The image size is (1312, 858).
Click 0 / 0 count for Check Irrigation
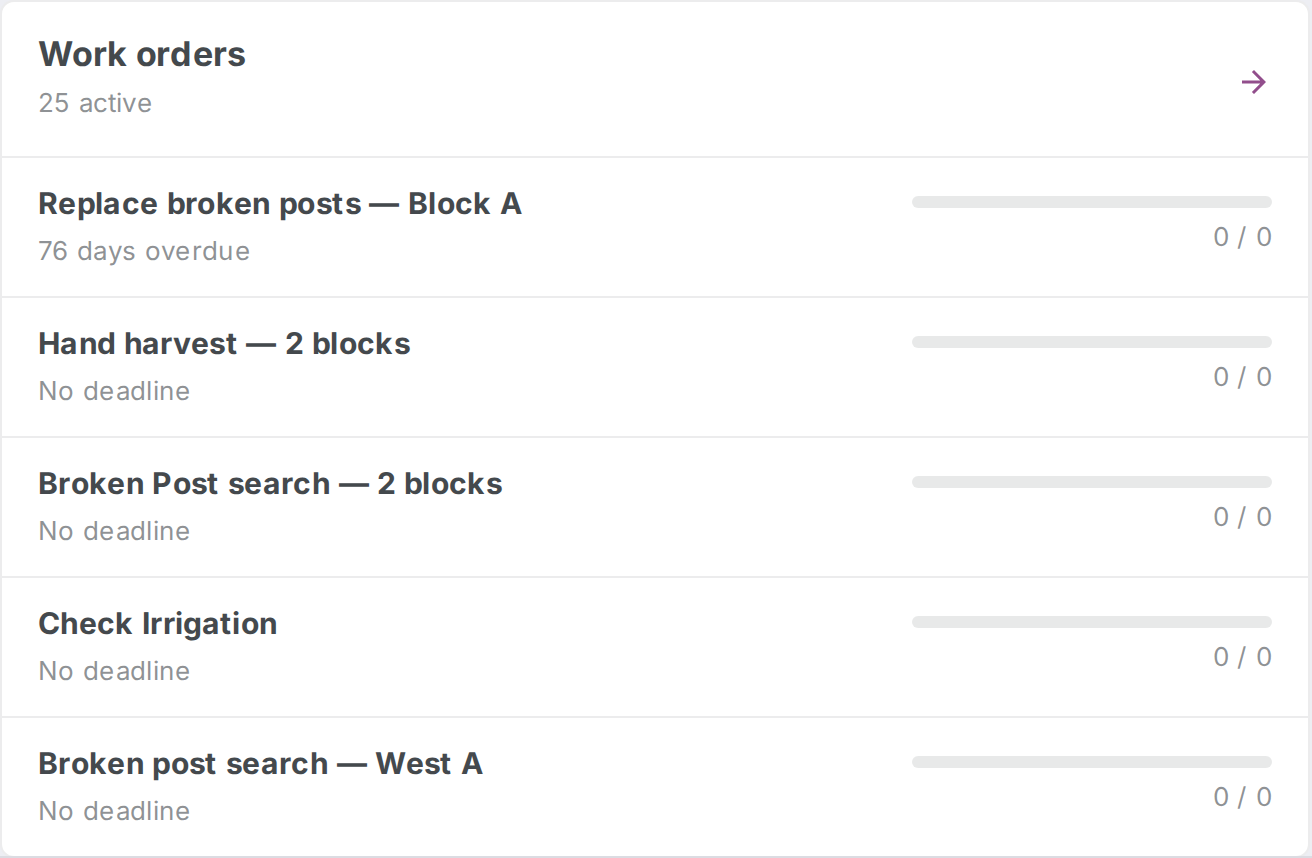[x=1242, y=657]
